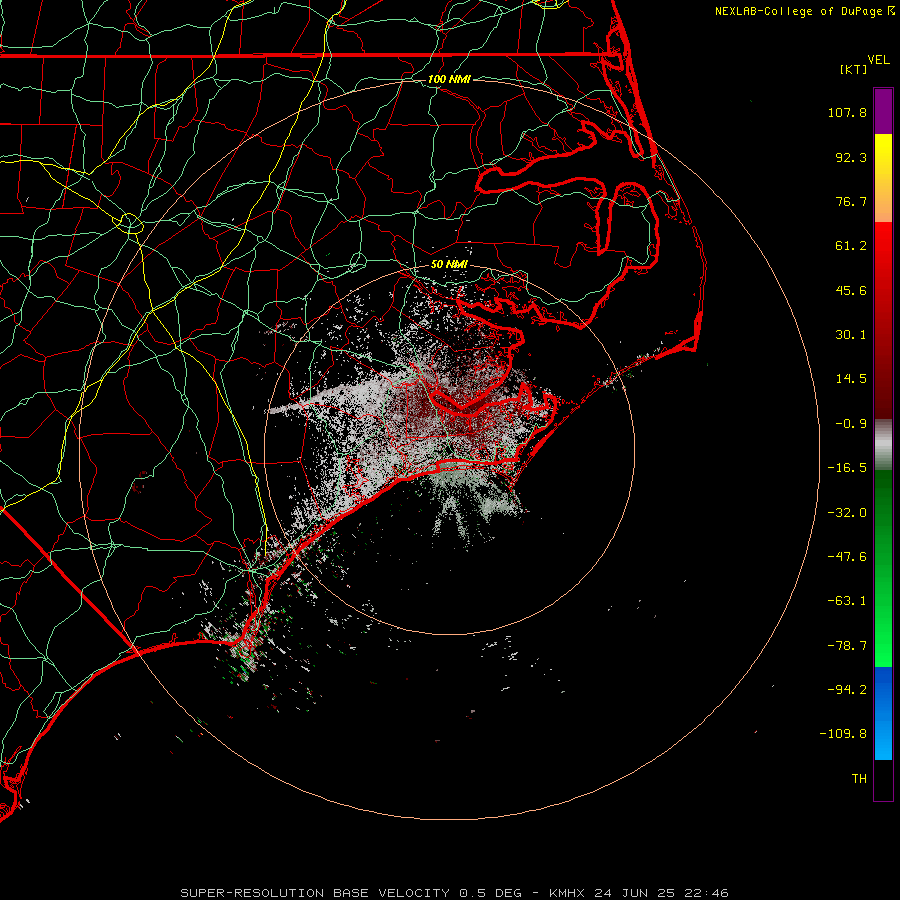Click the -16.5 legend value
This screenshot has height=900, width=900.
tap(847, 468)
